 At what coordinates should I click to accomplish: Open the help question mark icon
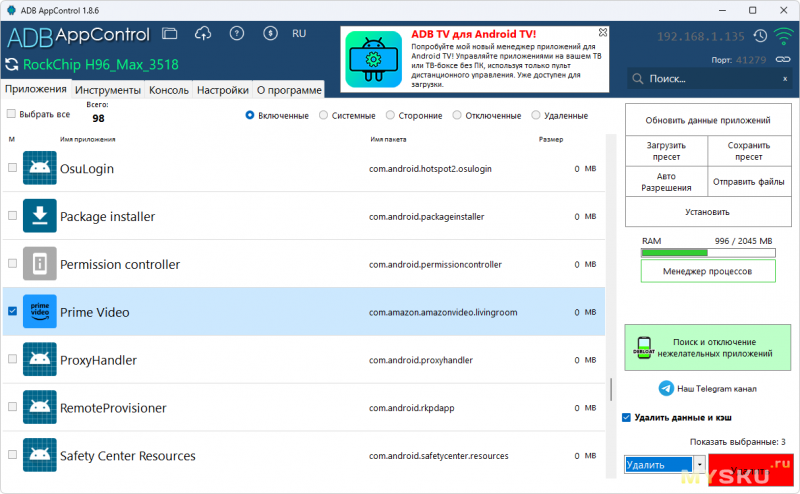pos(237,34)
